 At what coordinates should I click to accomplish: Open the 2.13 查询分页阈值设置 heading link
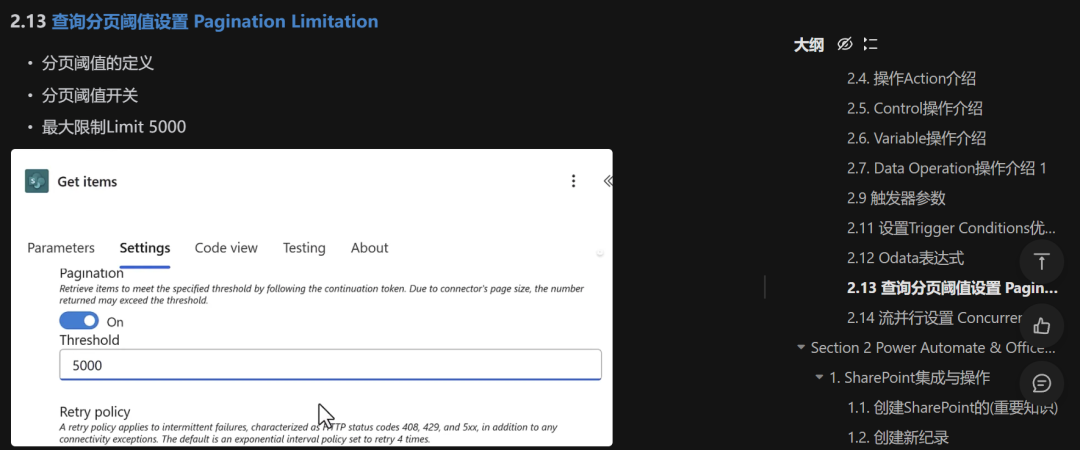pyautogui.click(x=214, y=21)
